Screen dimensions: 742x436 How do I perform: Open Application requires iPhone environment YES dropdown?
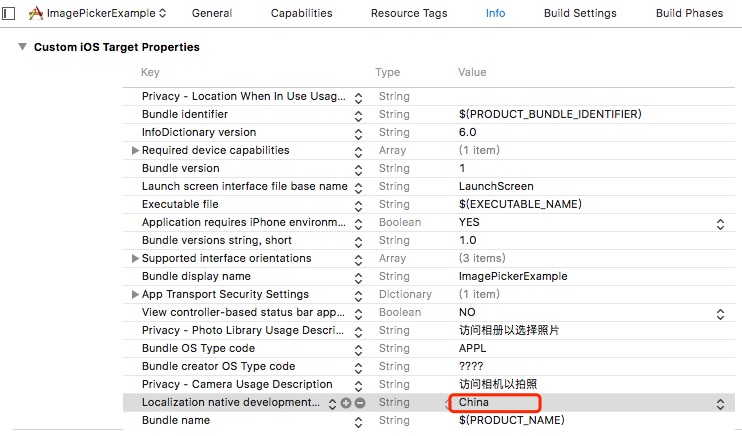point(720,223)
